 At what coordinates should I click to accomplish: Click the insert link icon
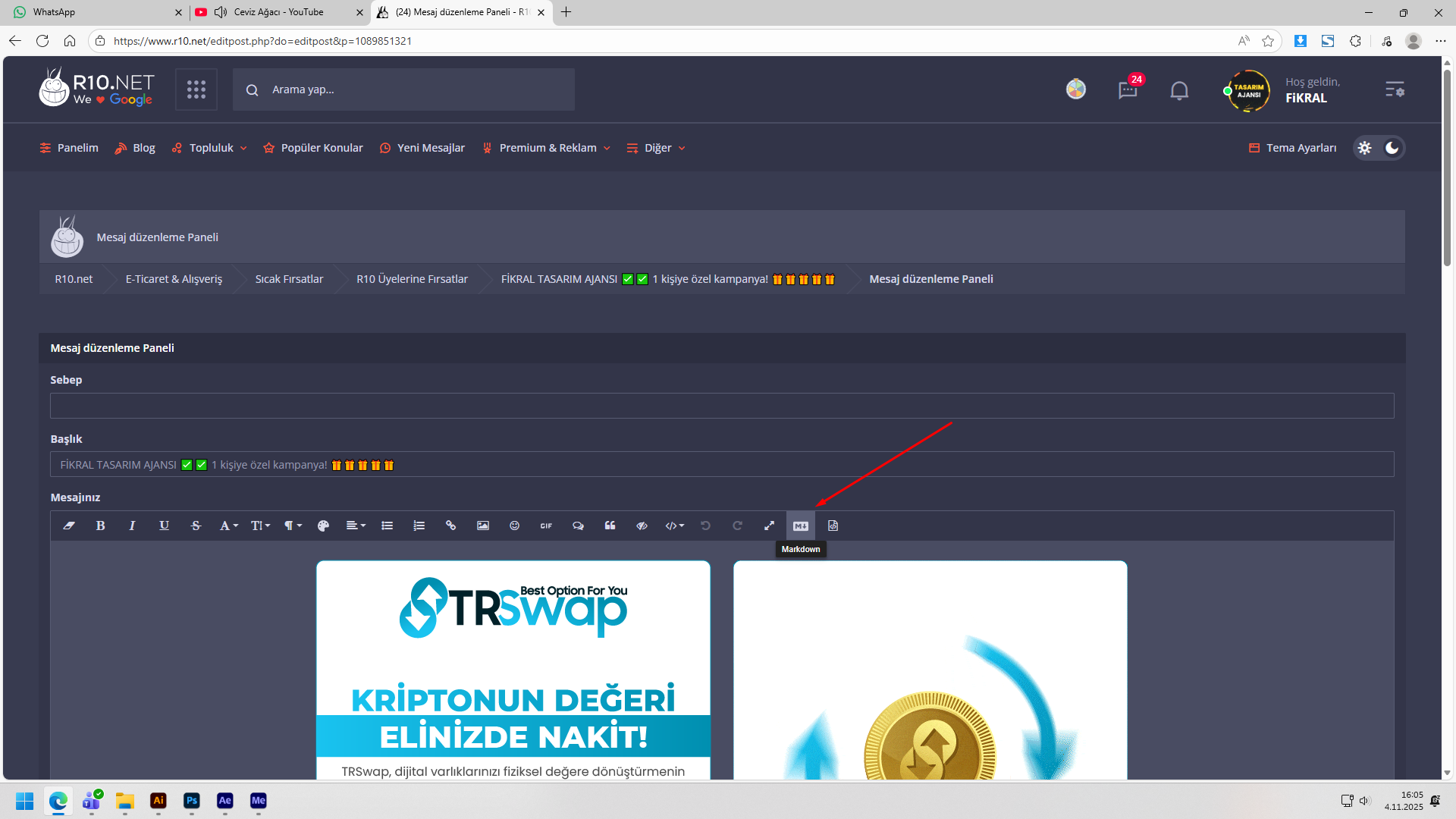tap(451, 526)
